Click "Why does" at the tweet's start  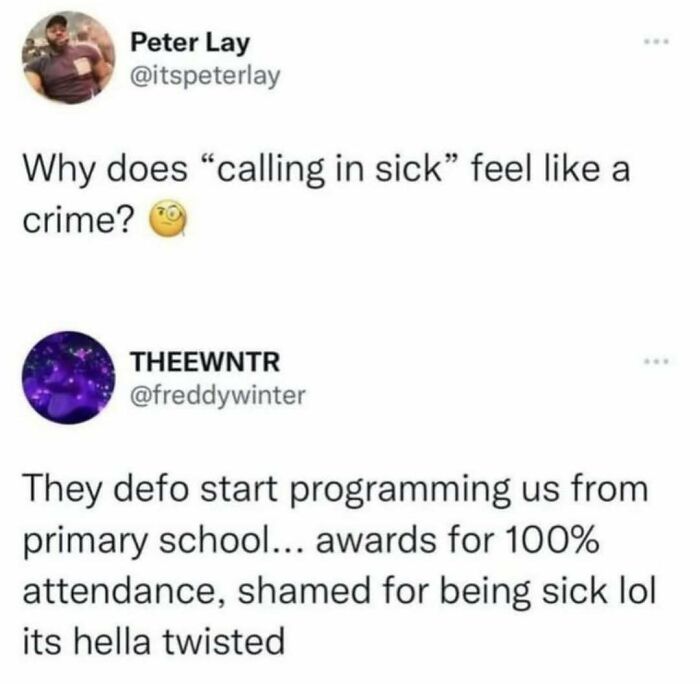coord(105,172)
